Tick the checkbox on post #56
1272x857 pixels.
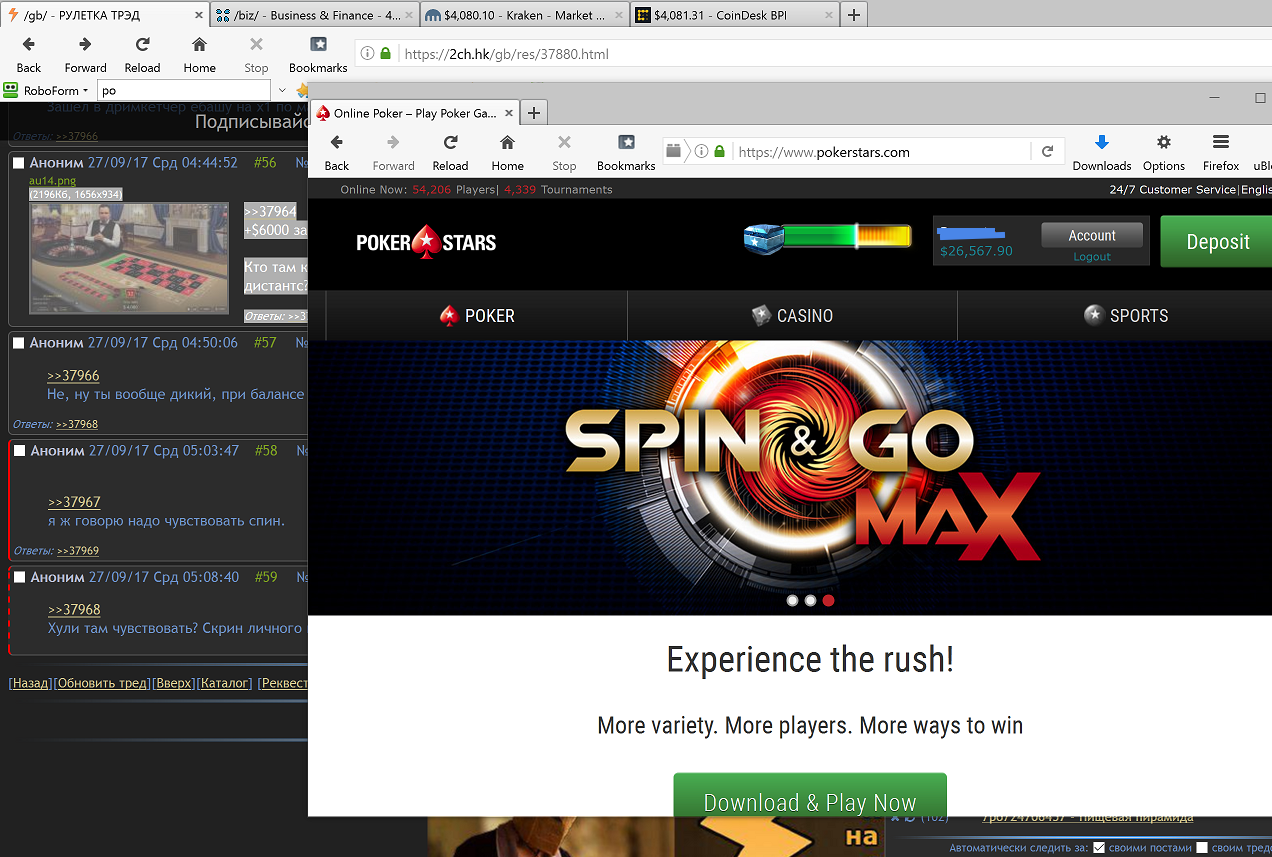pos(17,163)
